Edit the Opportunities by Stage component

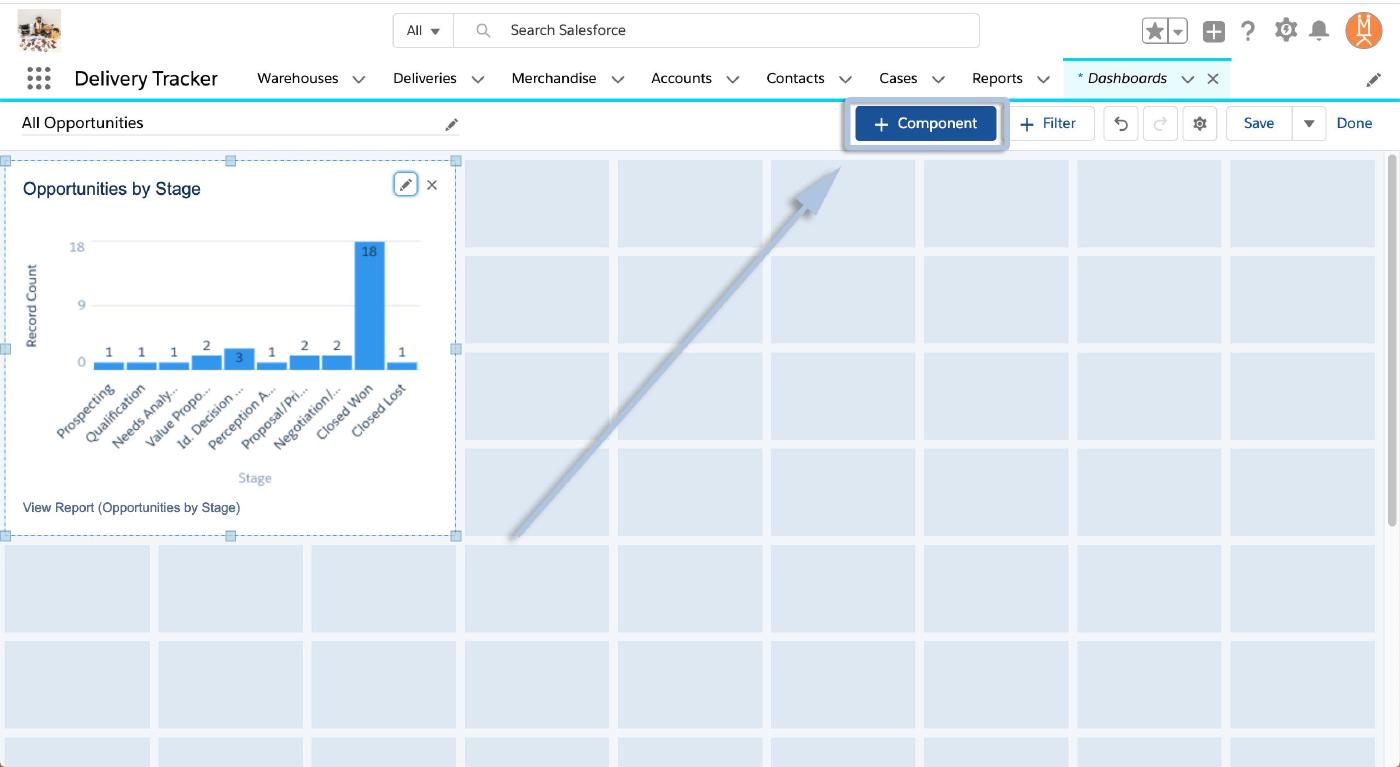pyautogui.click(x=405, y=185)
